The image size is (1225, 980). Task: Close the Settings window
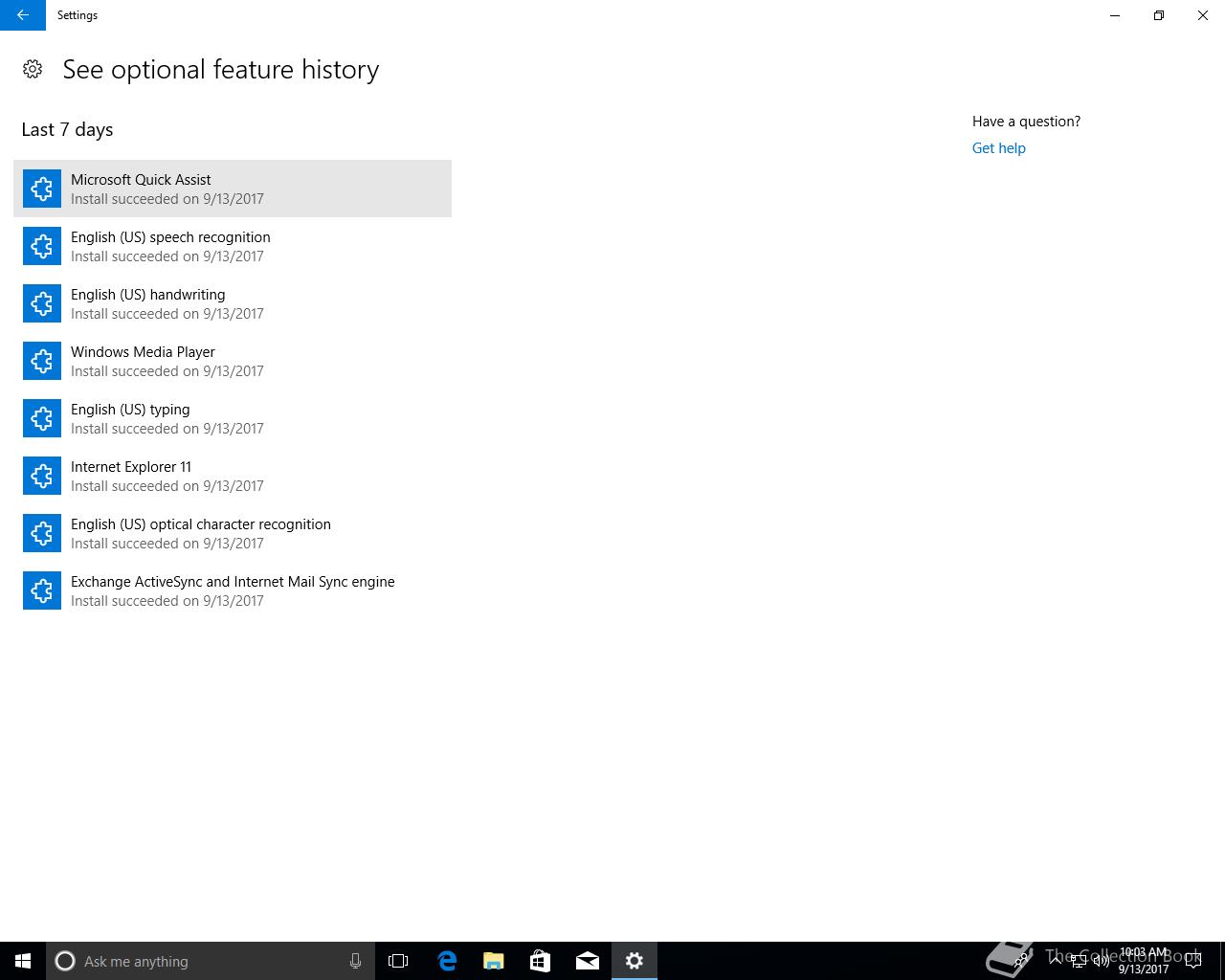click(1203, 15)
